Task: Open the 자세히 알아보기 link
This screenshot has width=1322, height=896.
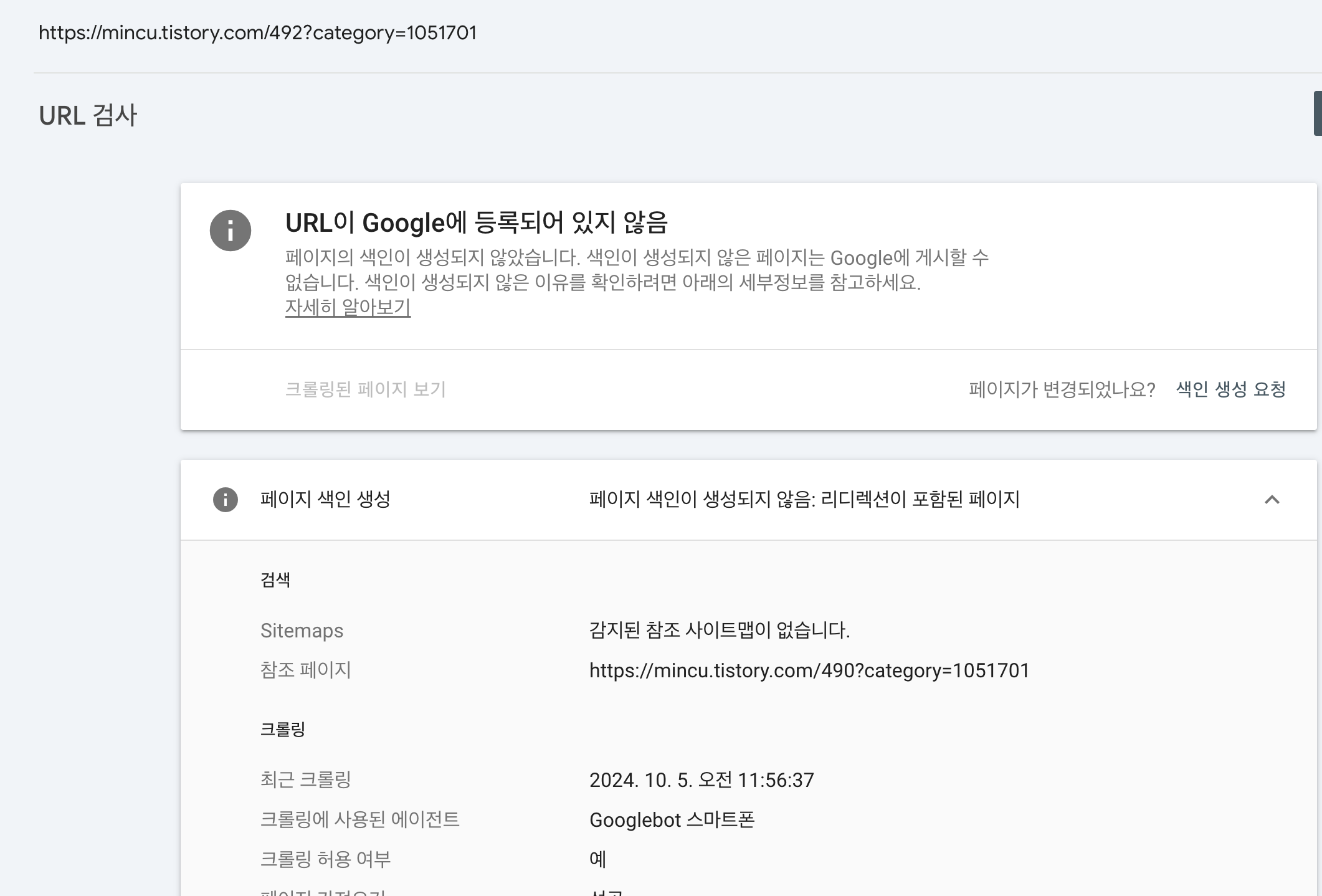Action: click(348, 307)
